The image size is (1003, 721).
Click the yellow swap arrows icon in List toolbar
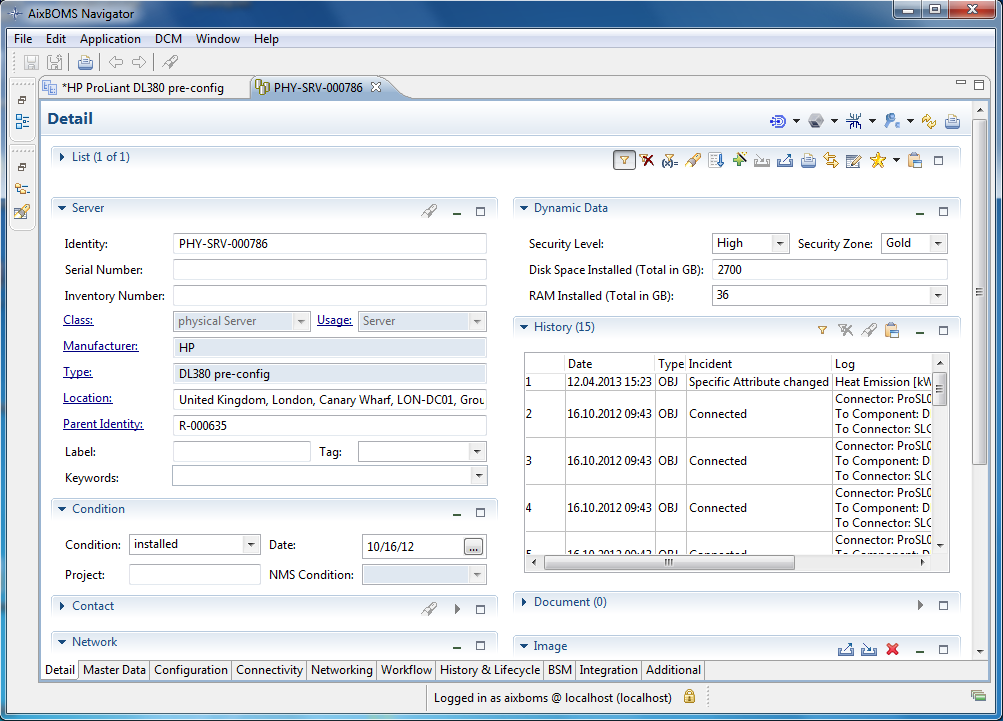pos(830,160)
